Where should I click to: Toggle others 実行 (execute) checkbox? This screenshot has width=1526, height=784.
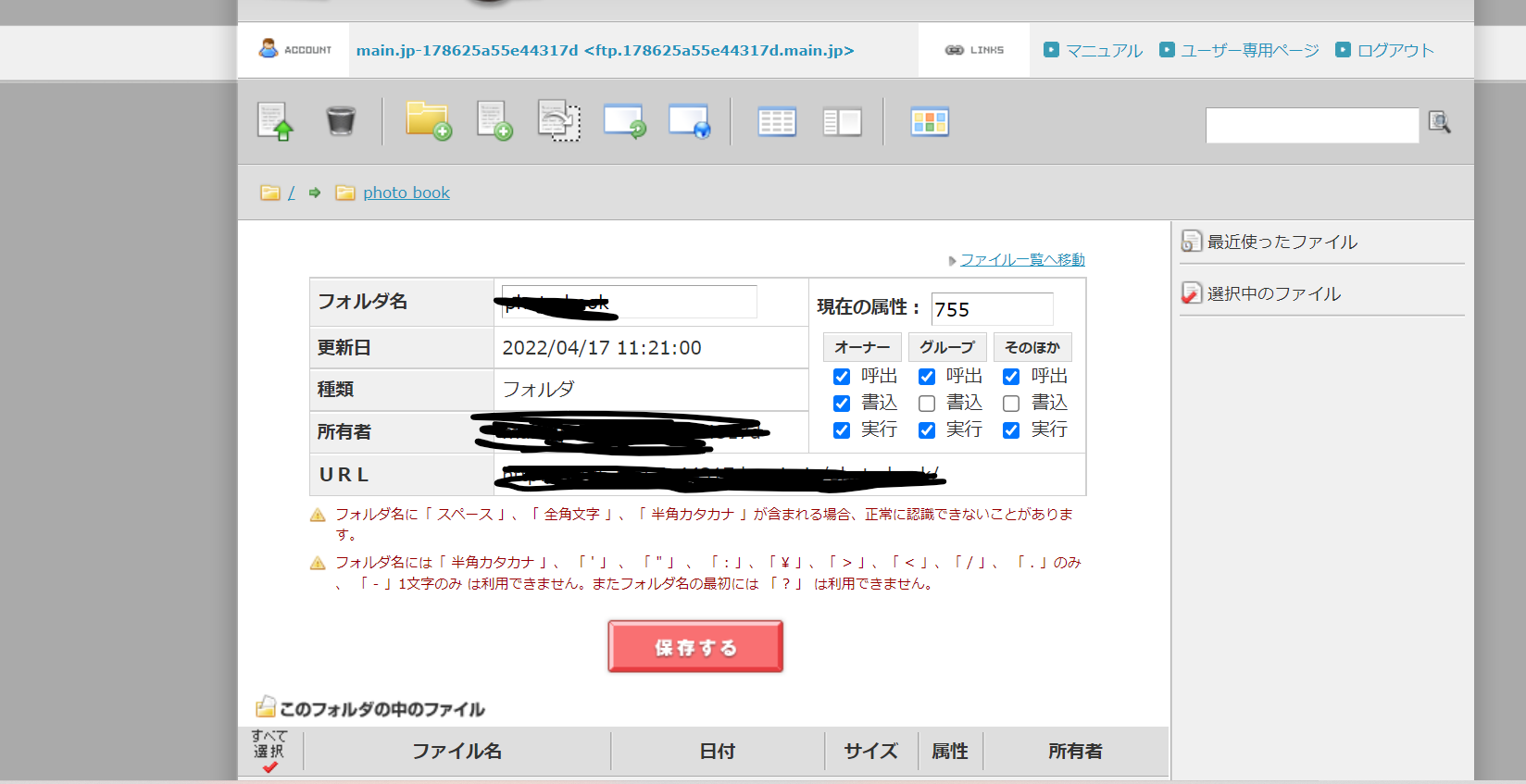[1011, 430]
